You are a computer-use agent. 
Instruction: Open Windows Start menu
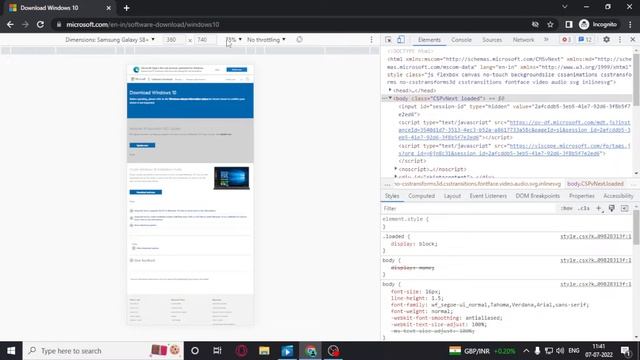pos(11,351)
